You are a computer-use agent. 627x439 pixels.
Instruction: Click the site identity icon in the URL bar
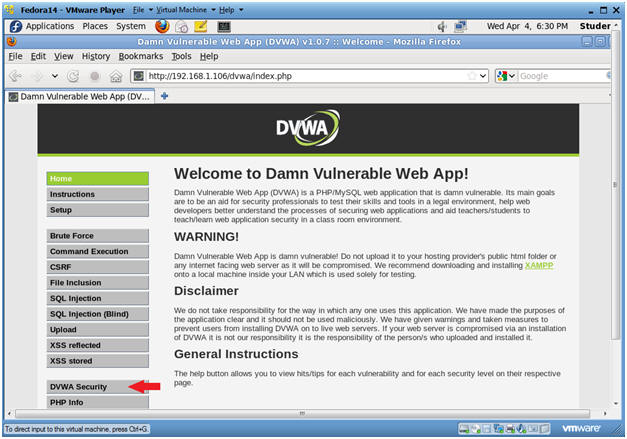139,76
